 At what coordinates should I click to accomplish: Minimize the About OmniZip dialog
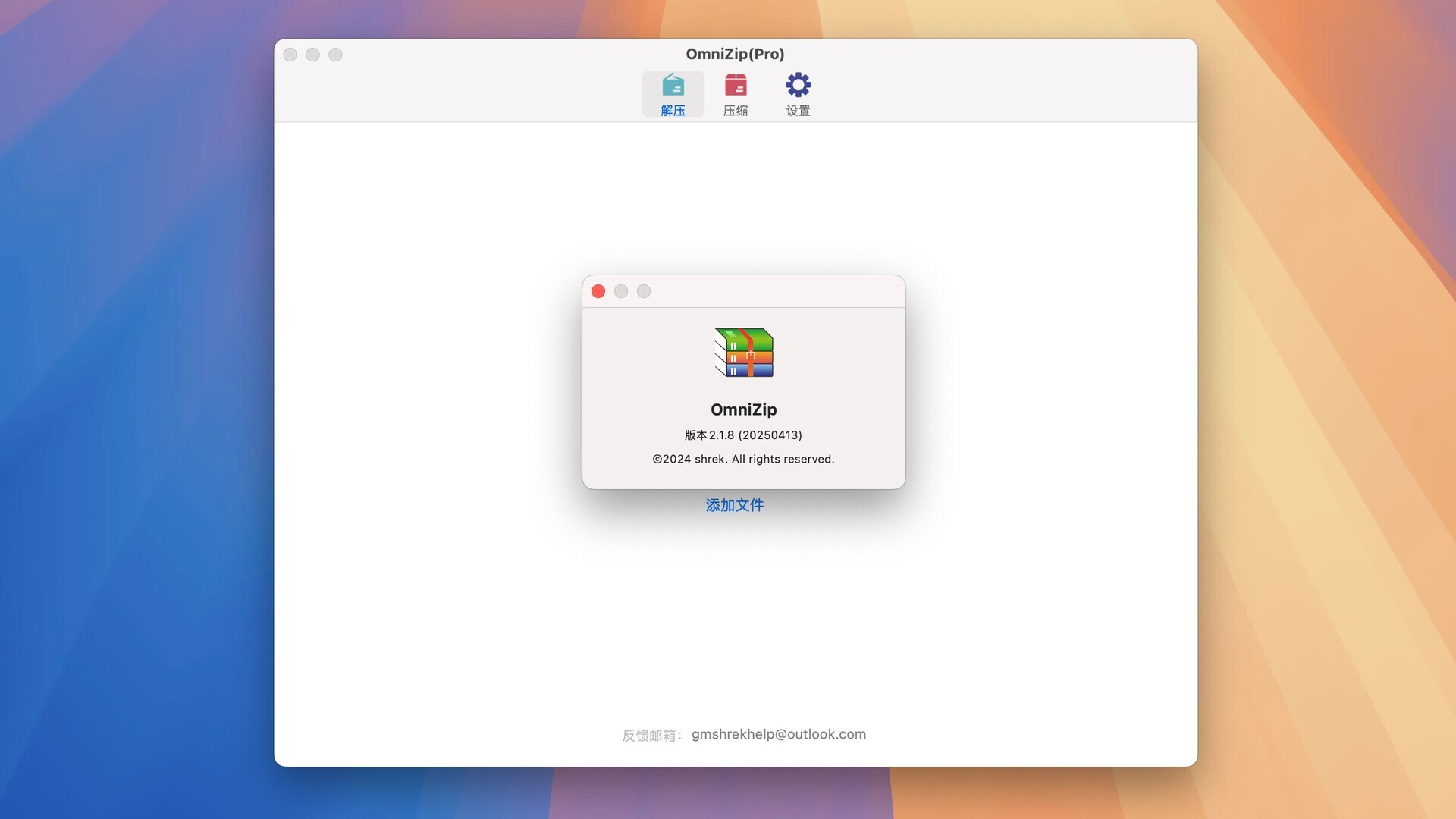tap(621, 290)
